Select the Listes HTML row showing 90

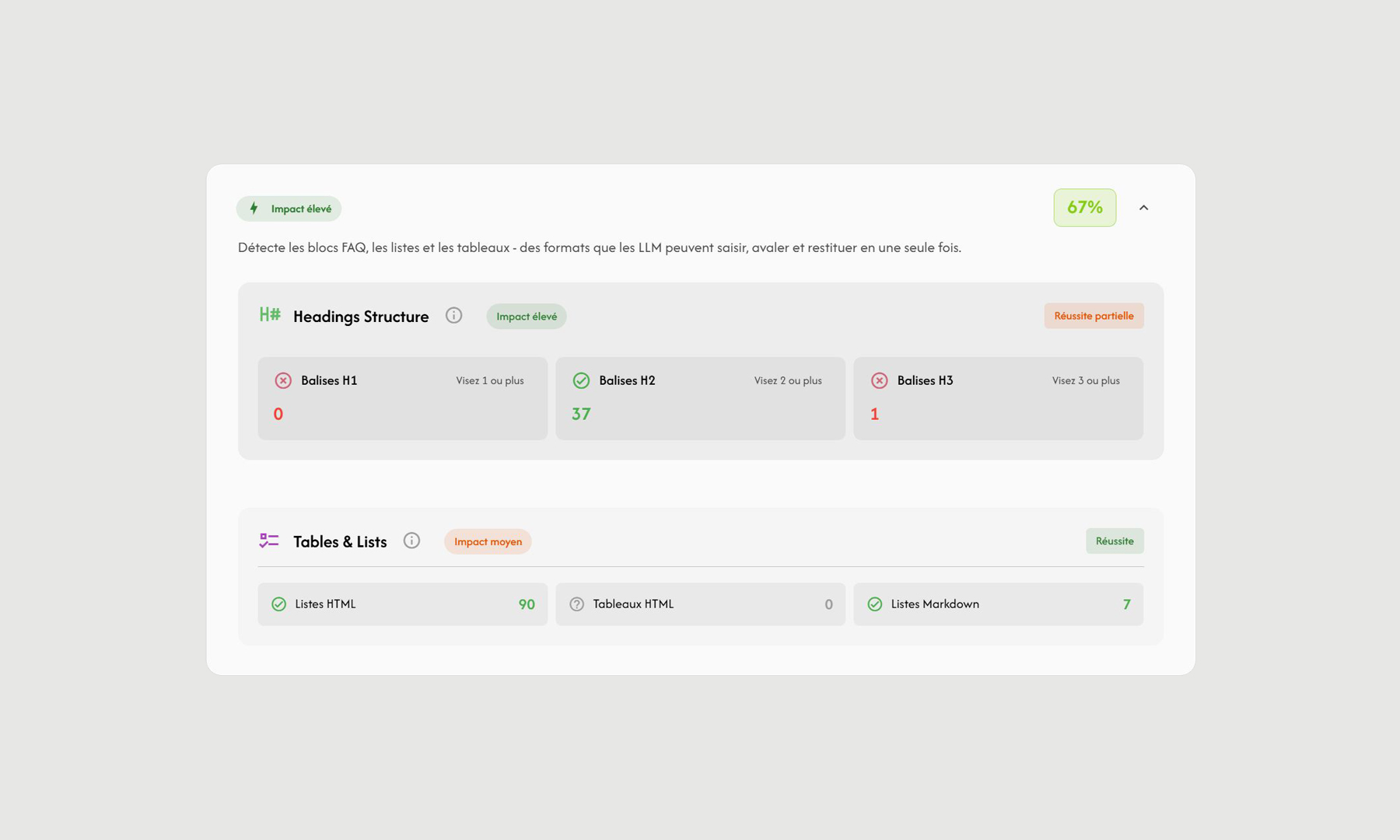(402, 604)
